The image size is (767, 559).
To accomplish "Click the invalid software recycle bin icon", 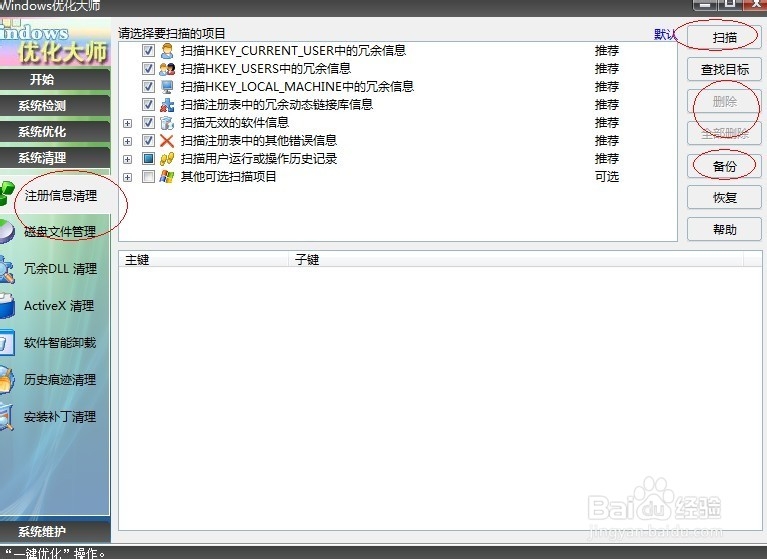I will (x=167, y=123).
